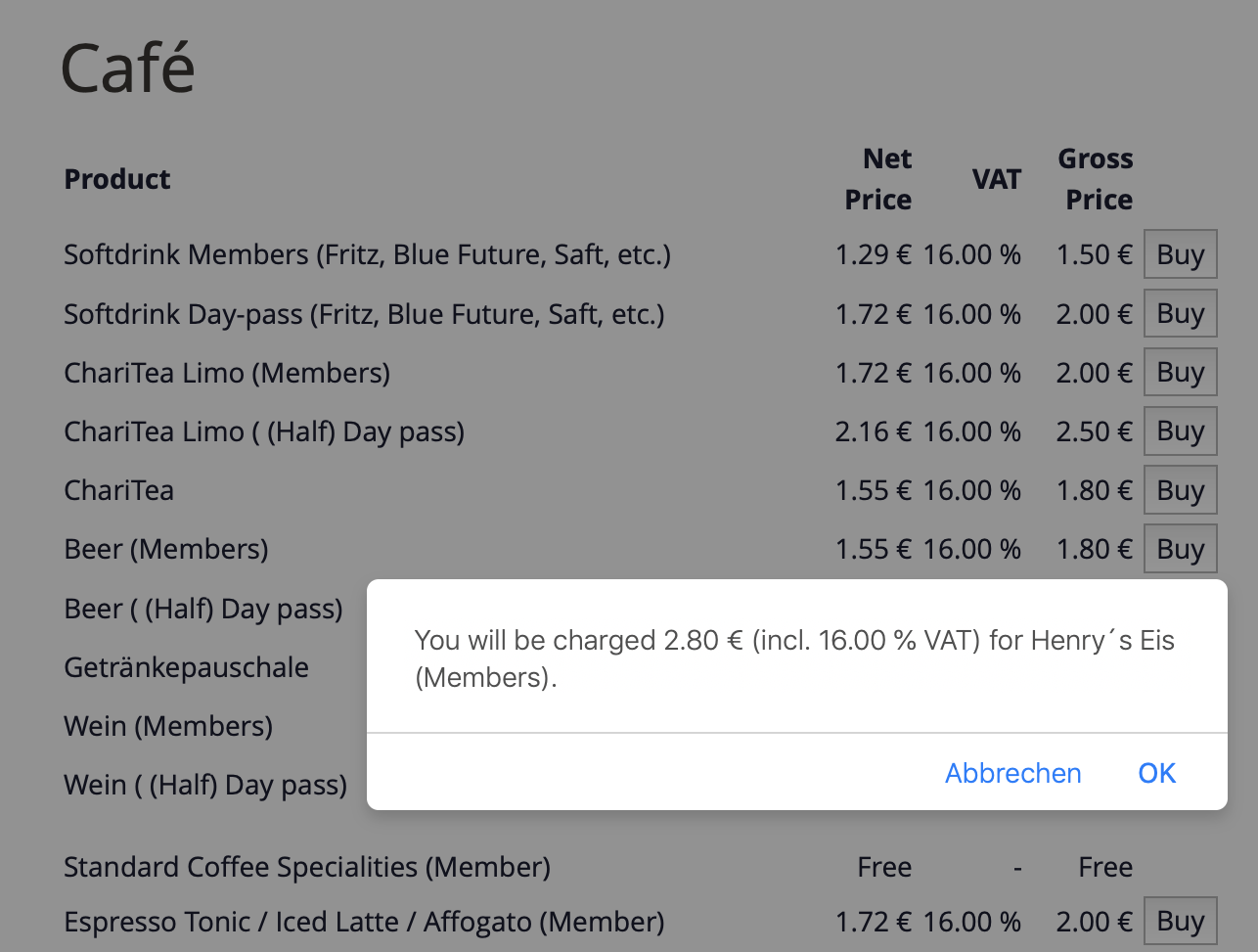Buy the ChariTea Limo (Half) Day pass
Viewport: 1258px width, 952px height.
[x=1180, y=431]
